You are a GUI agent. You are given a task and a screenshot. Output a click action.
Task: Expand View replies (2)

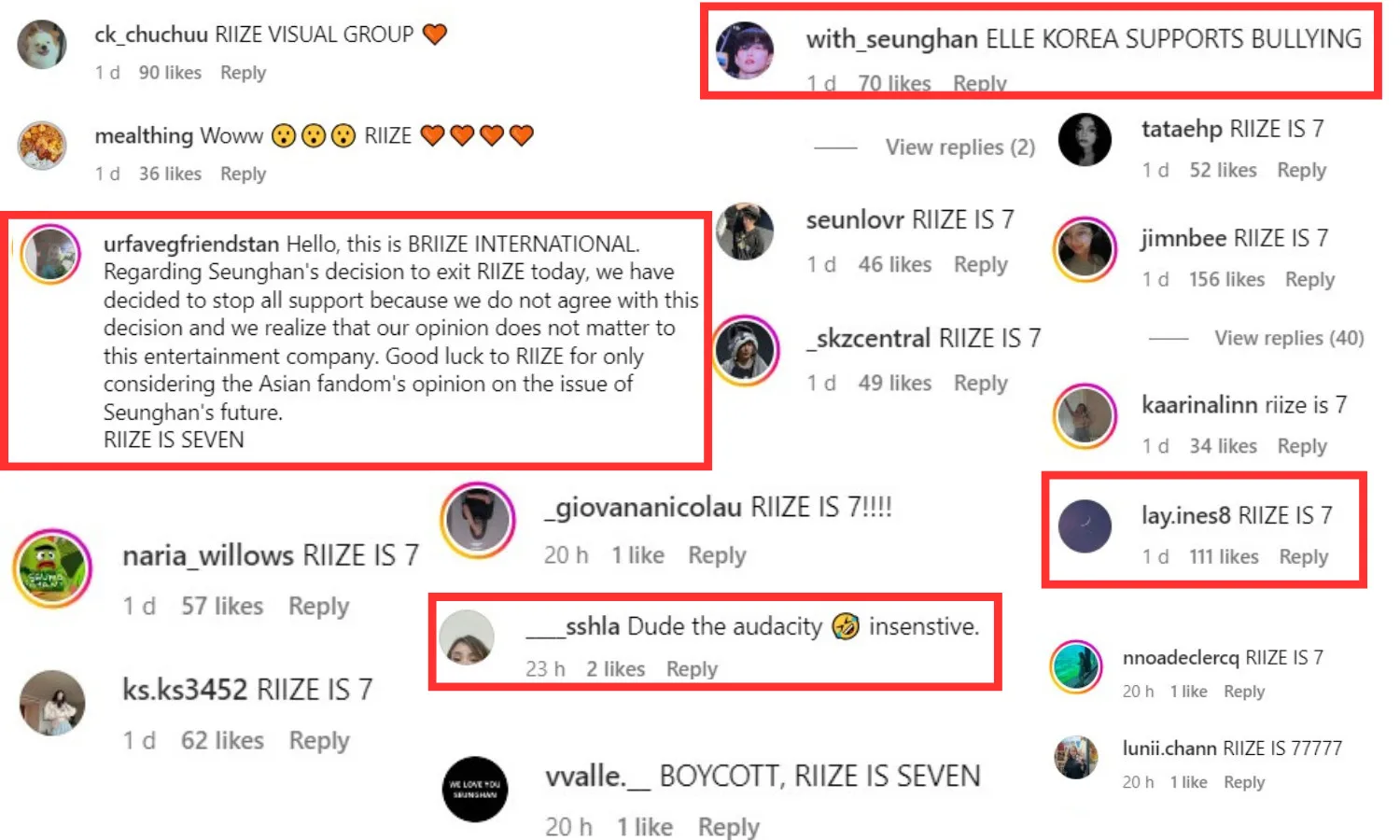pyautogui.click(x=959, y=147)
